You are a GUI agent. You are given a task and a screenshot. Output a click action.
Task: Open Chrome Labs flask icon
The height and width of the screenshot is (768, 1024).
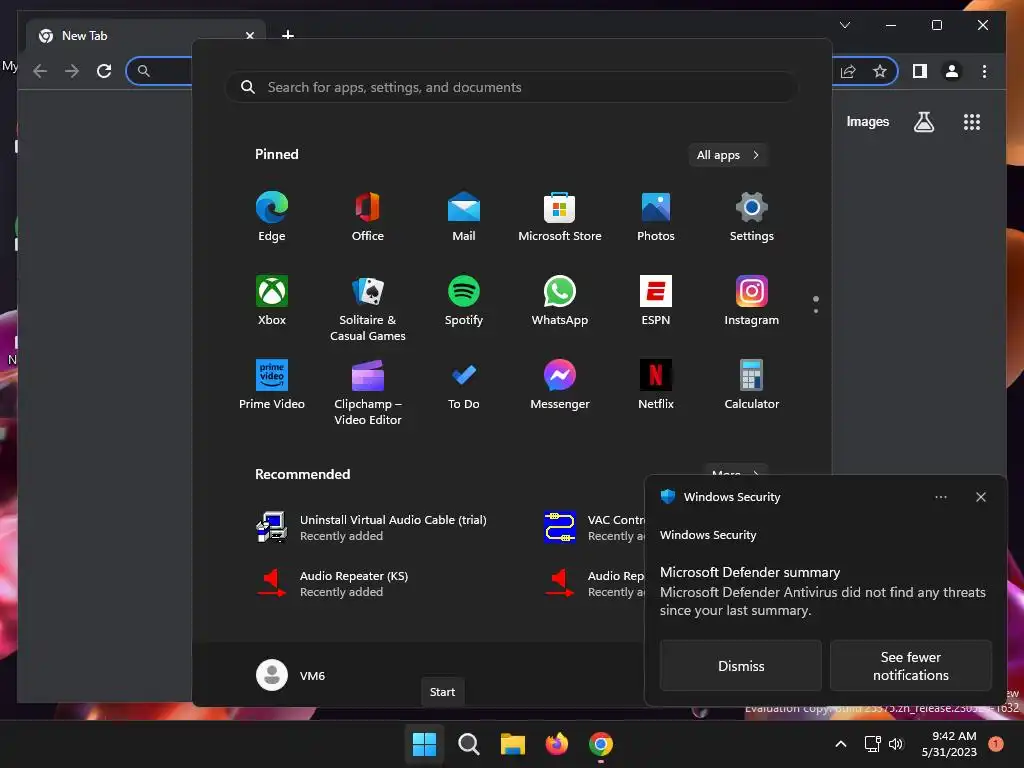923,121
